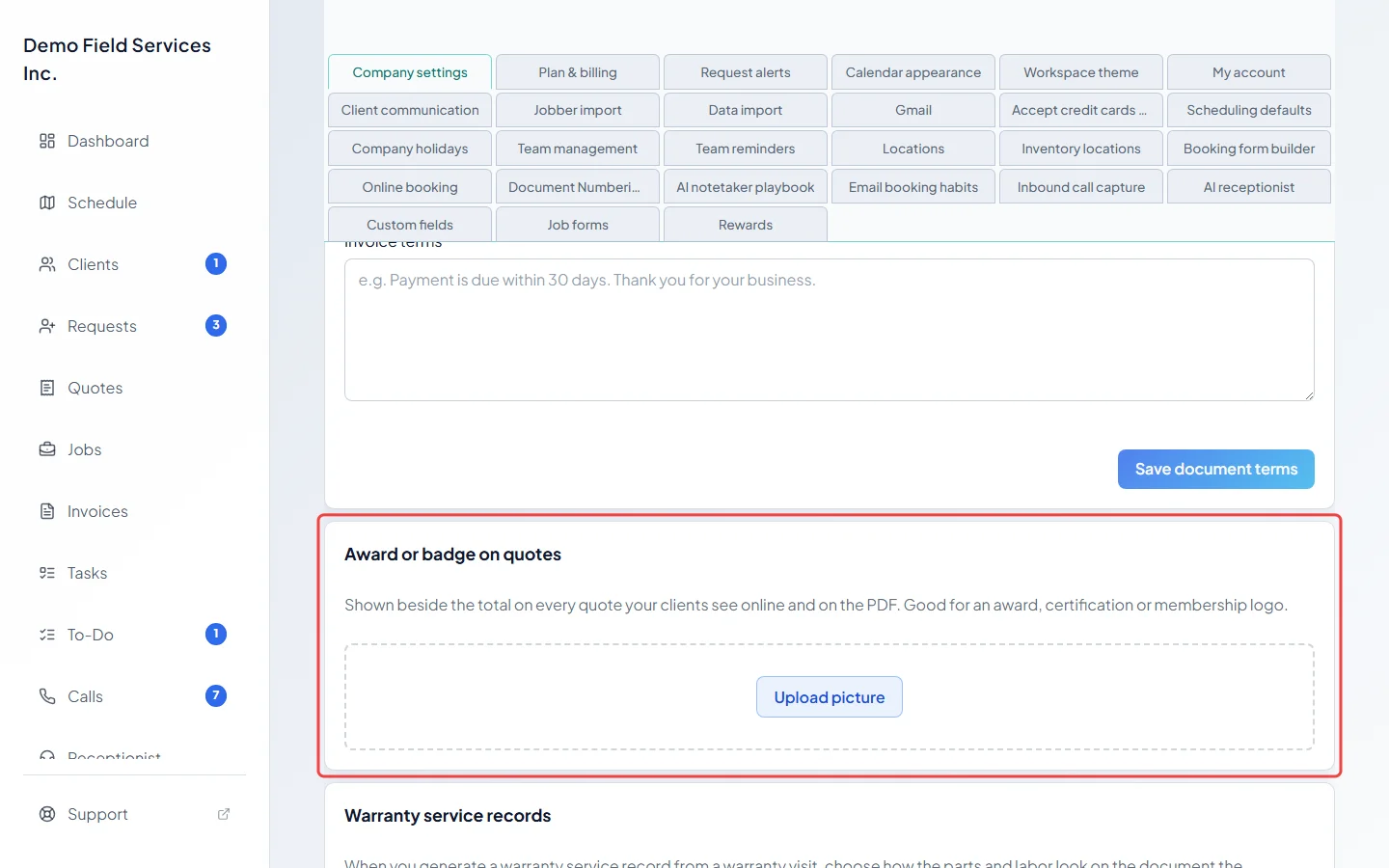Switch to Scheduling defaults tab
Viewport: 1389px width, 868px height.
1249,110
